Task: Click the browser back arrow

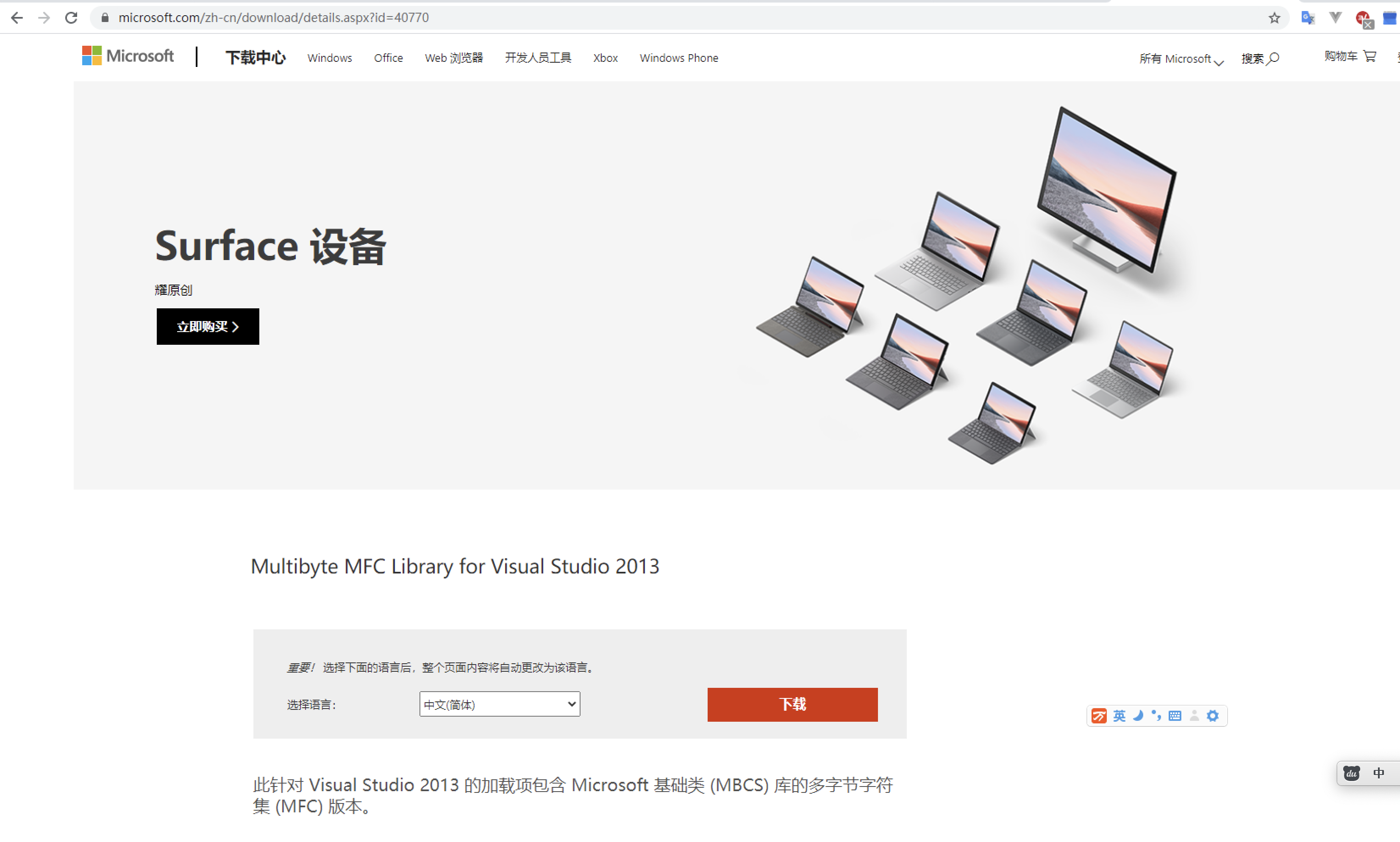Action: pos(17,18)
